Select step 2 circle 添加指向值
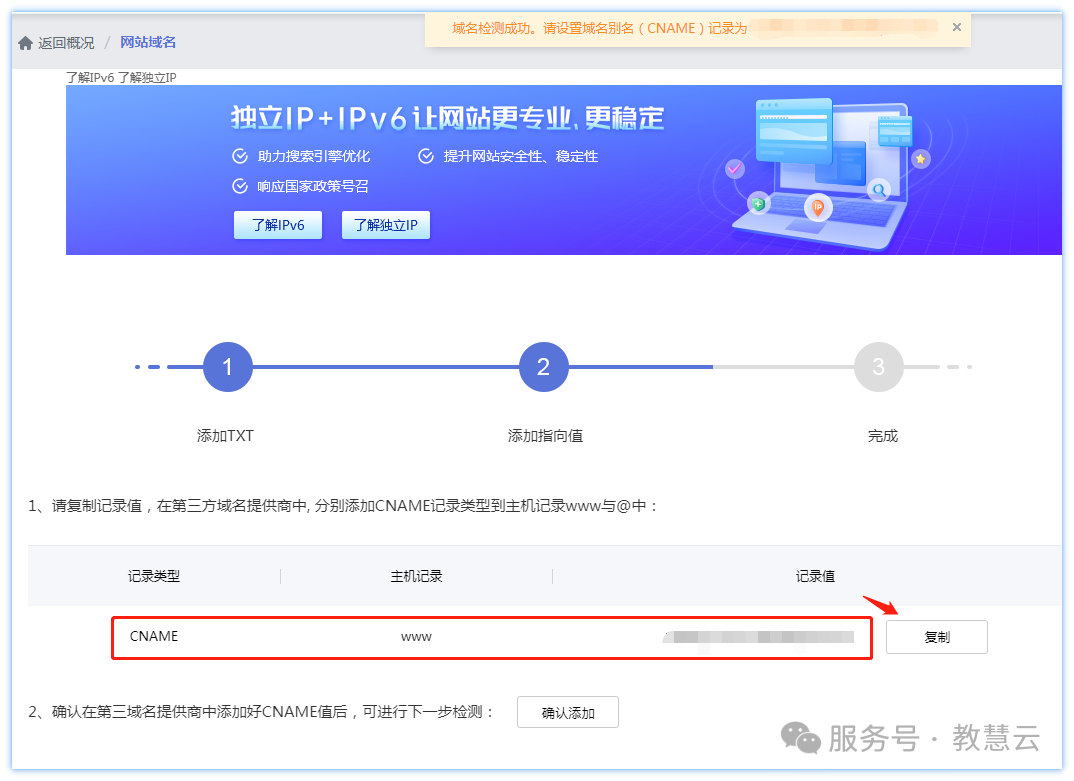The image size is (1074, 781). (x=543, y=367)
